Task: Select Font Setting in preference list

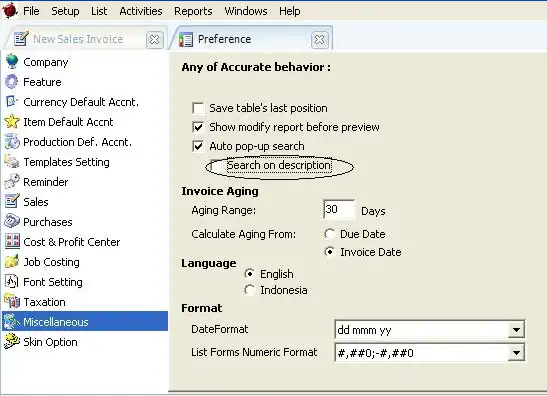Action: tap(53, 282)
